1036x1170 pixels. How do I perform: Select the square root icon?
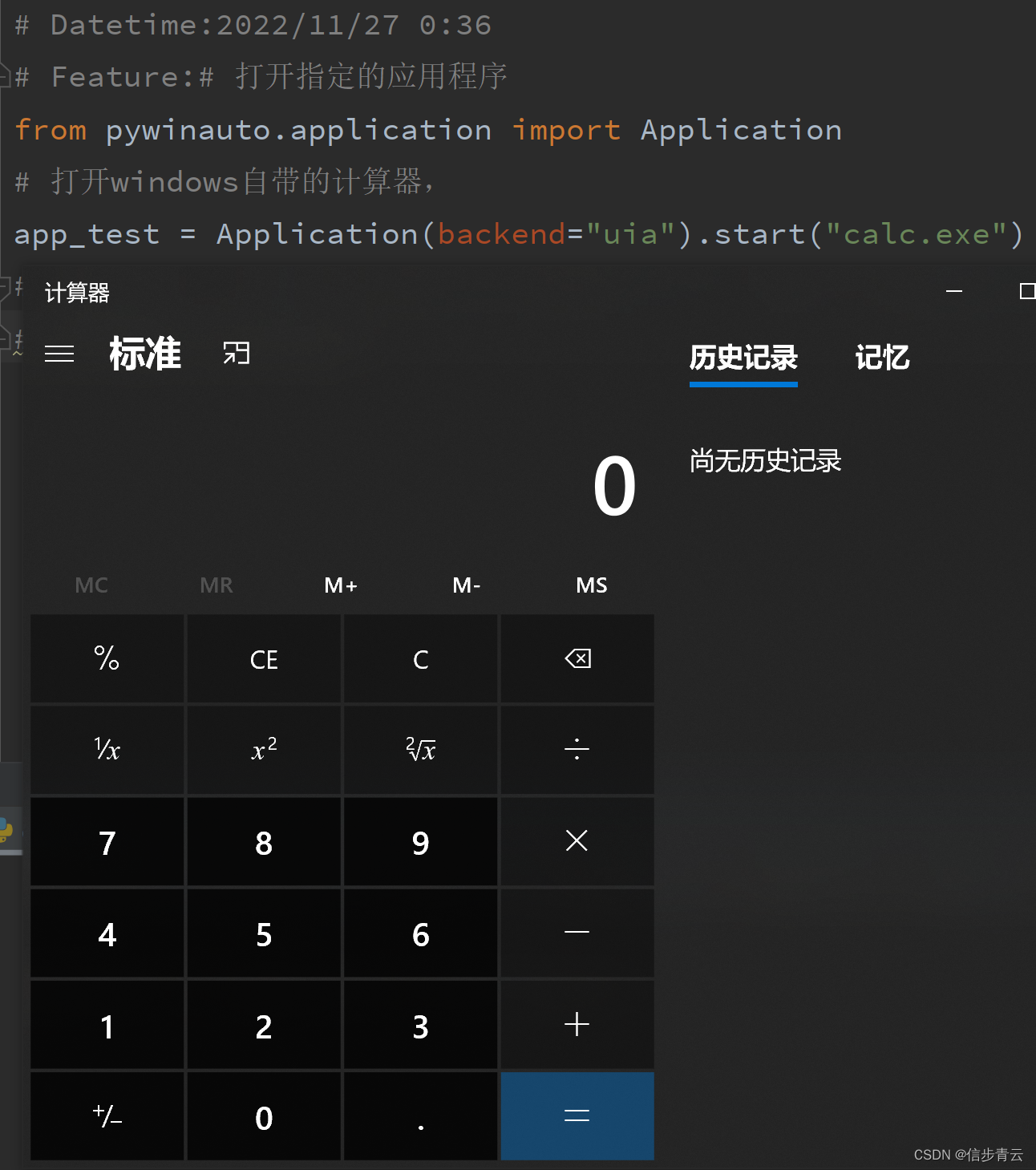(x=420, y=749)
